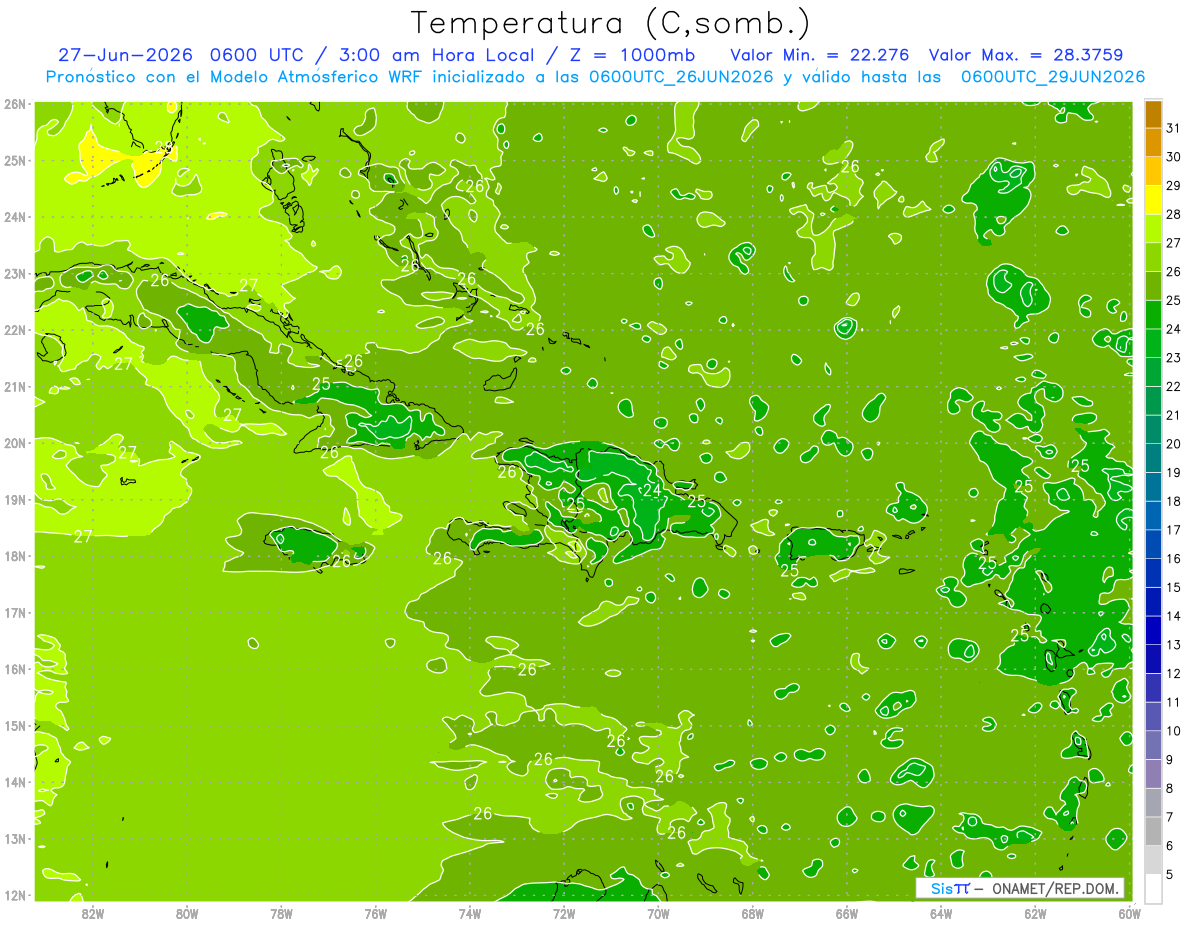This screenshot has height=927, width=1200.
Task: Click the '21N' latitude axis label
Action: click(x=15, y=386)
